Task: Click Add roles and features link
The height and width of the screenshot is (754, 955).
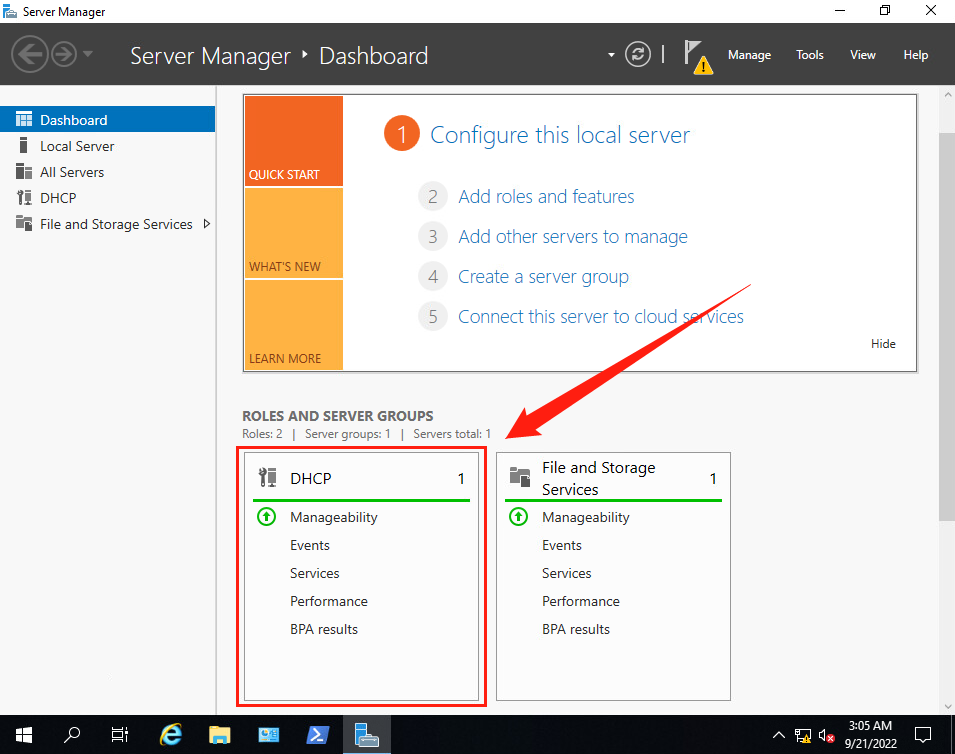Action: (x=546, y=197)
